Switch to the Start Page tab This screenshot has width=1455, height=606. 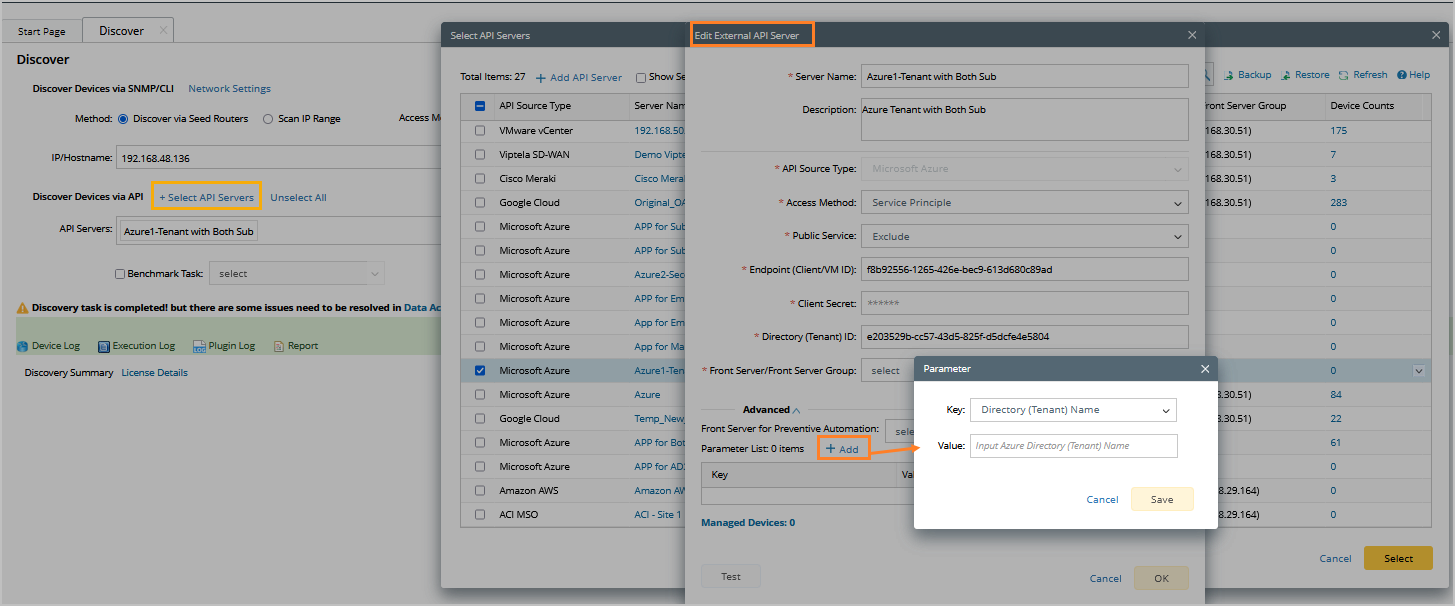42,32
